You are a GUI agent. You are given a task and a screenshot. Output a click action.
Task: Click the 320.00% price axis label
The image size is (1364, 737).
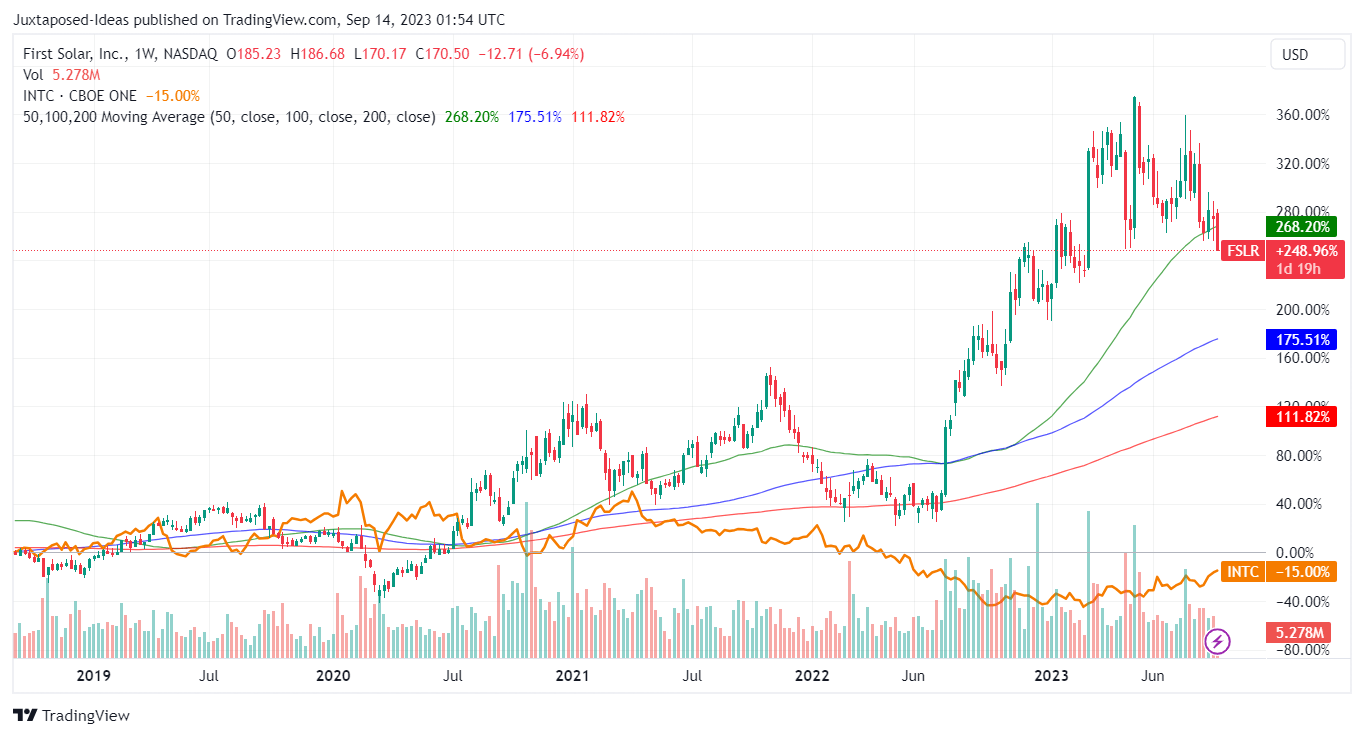pos(1303,164)
